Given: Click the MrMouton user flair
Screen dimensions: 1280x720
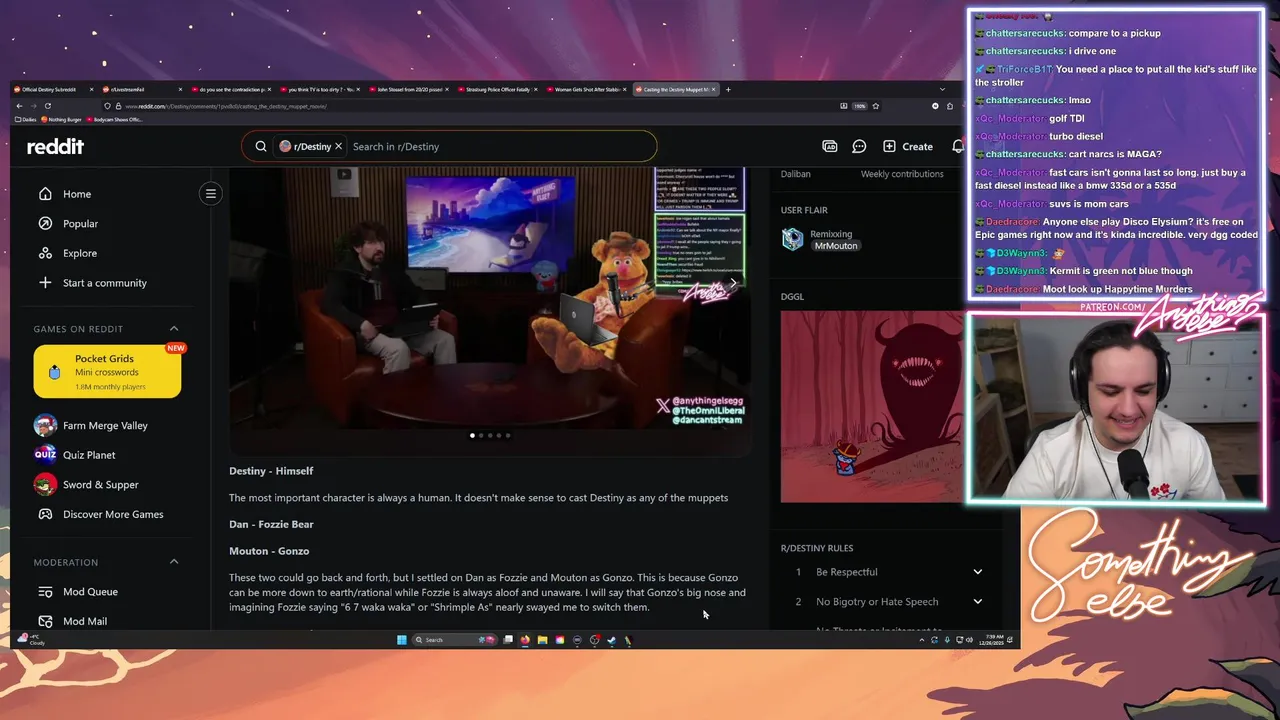Looking at the screenshot, I should pyautogui.click(x=836, y=246).
